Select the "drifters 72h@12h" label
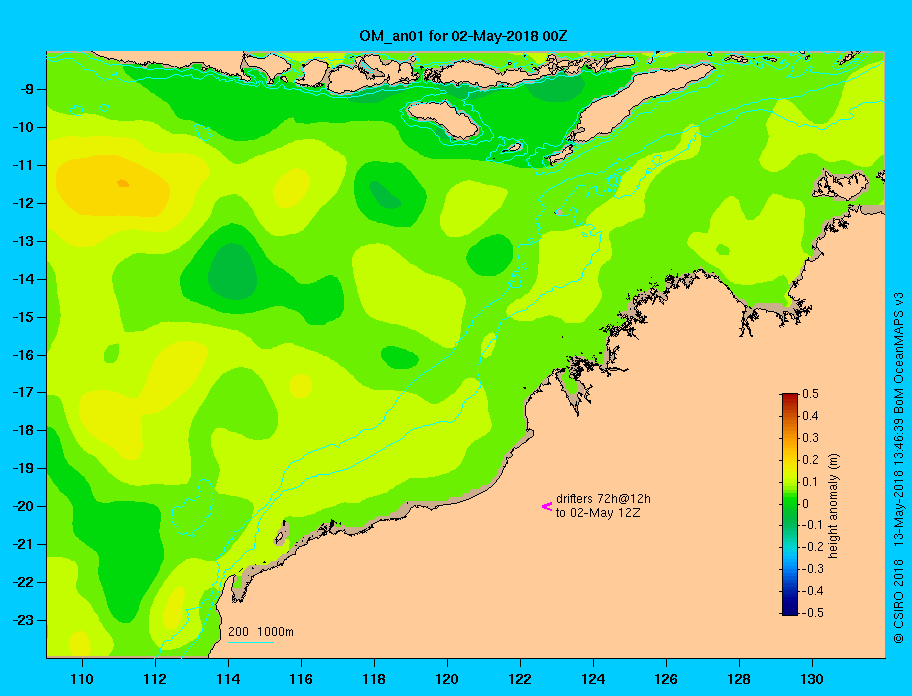Screen dimensions: 912x696 [x=603, y=499]
